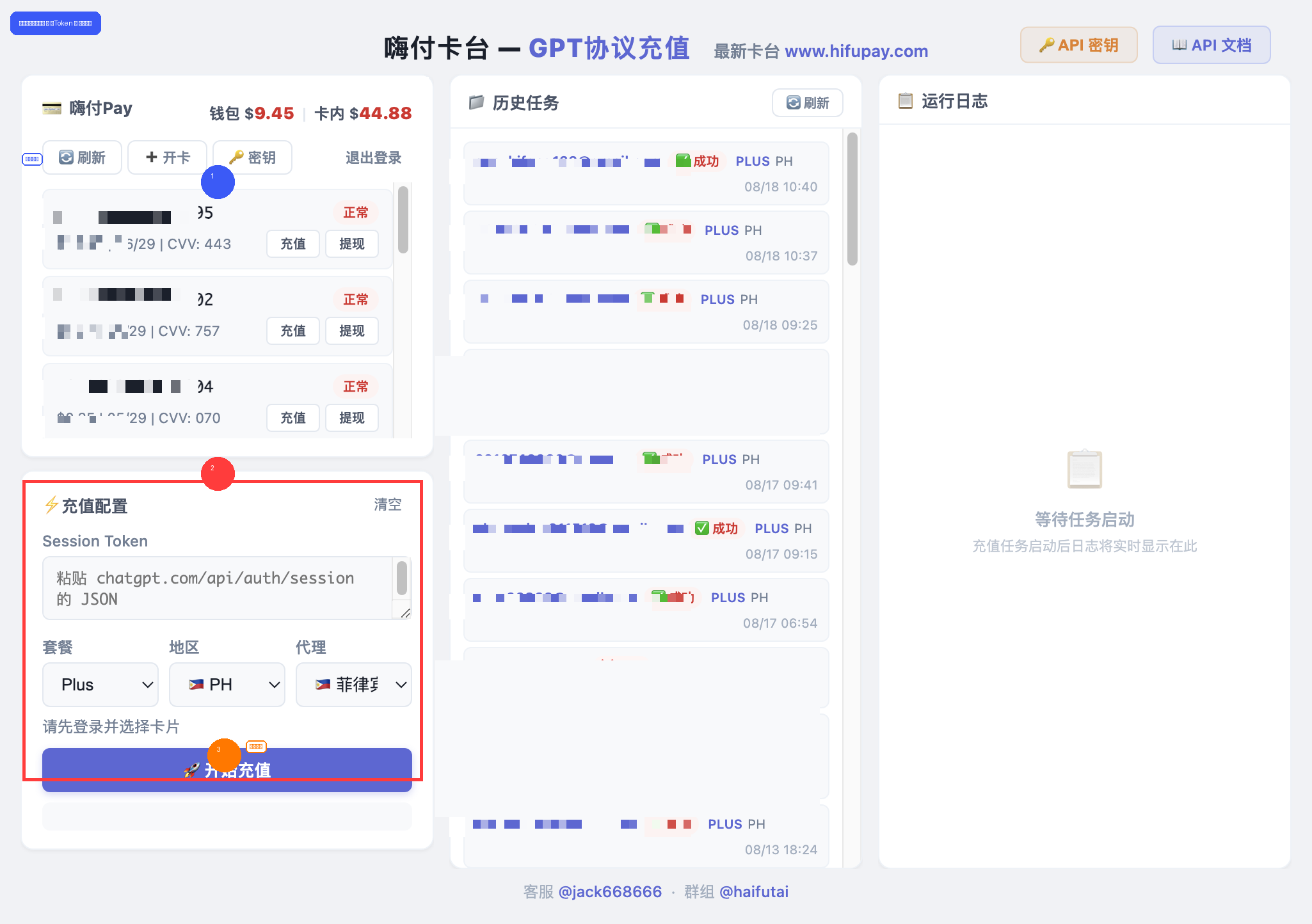
Task: Click the 正常 status of card ending 95
Action: pos(356,212)
